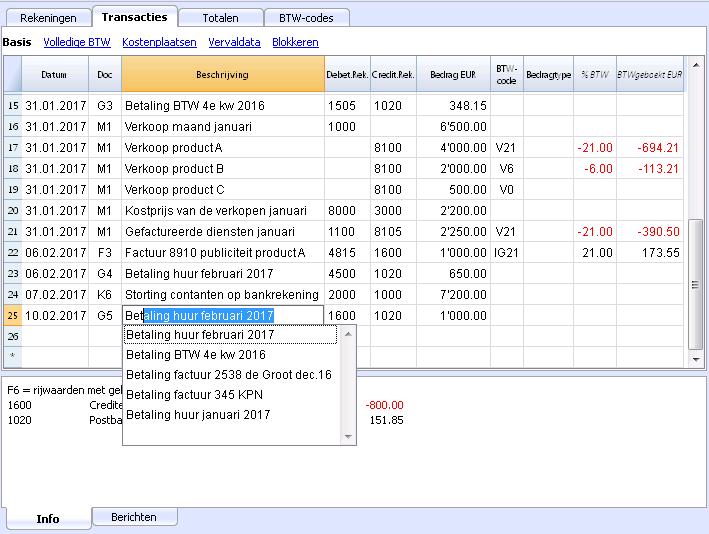Click the table vertical scrollbar thumb
This screenshot has height=534, width=709.
click(x=695, y=284)
